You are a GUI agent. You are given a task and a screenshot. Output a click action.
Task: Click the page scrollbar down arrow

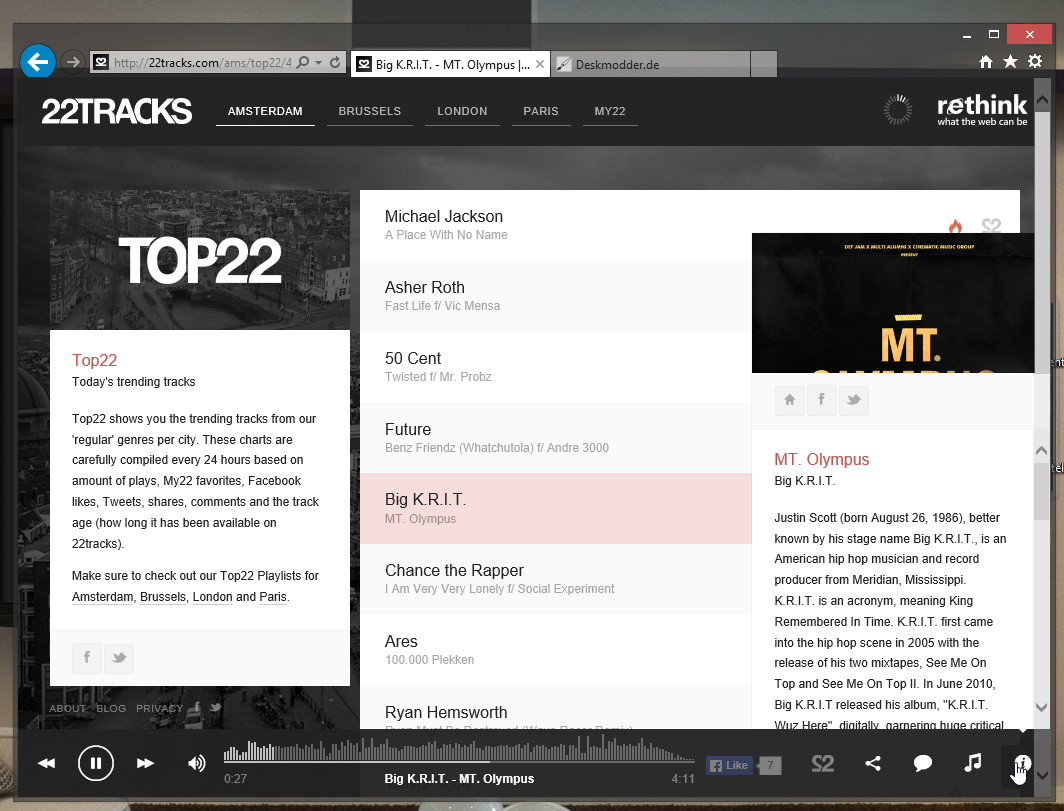coord(1042,776)
